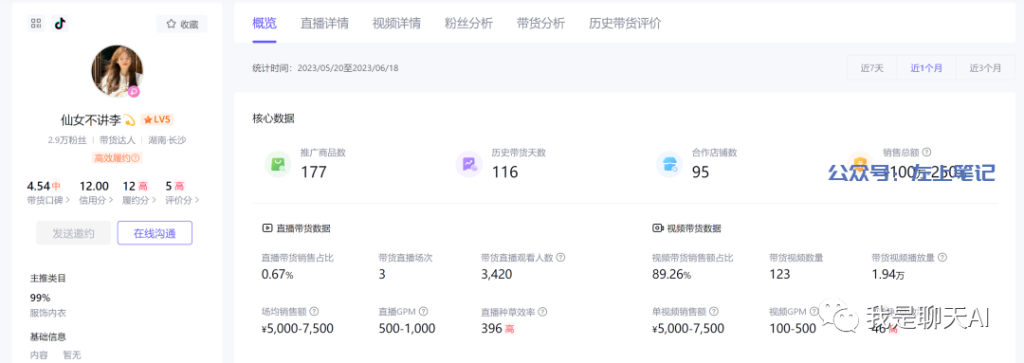The image size is (1024, 363).
Task: Click the 2.9万粉丝 follower count
Action: point(67,140)
